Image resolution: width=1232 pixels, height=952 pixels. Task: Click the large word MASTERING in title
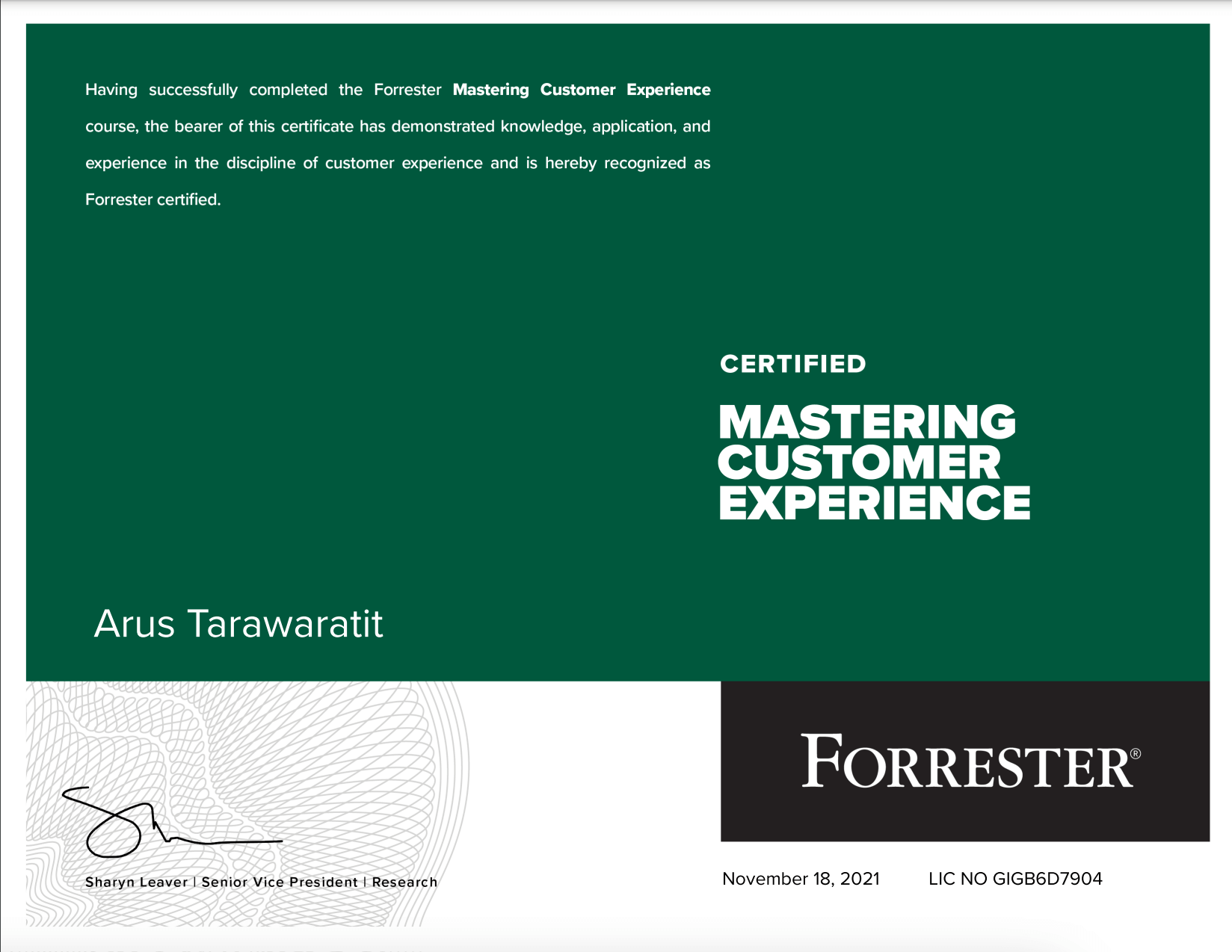[x=867, y=422]
